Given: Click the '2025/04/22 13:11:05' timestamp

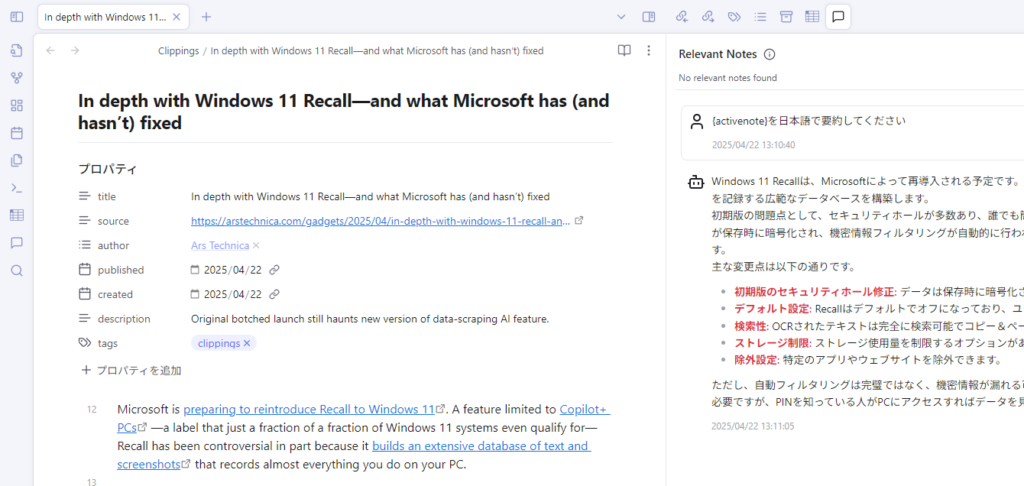Looking at the screenshot, I should tap(753, 426).
